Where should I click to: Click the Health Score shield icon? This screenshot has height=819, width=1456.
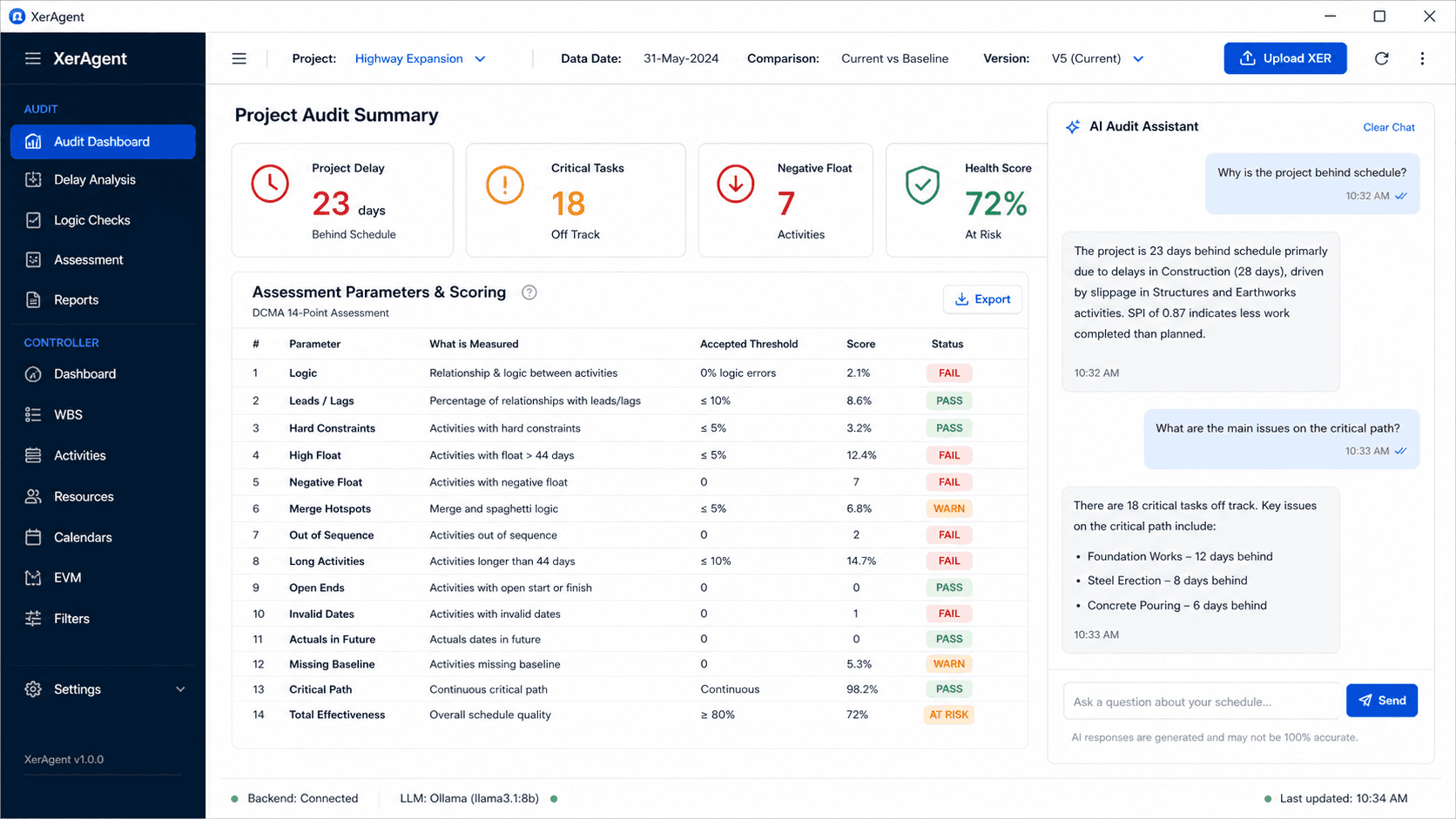[922, 185]
